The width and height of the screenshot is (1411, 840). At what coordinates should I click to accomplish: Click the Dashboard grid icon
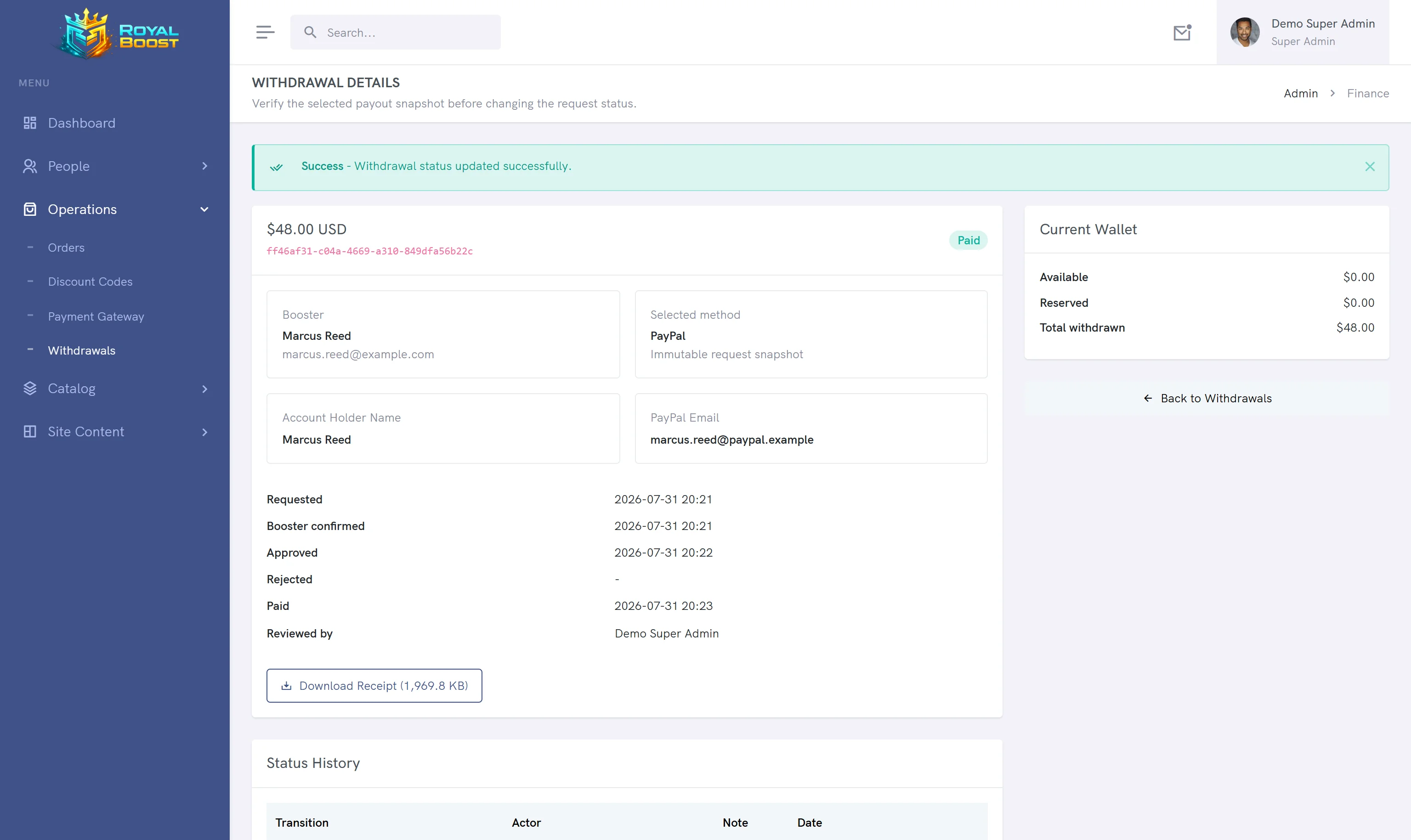[30, 123]
